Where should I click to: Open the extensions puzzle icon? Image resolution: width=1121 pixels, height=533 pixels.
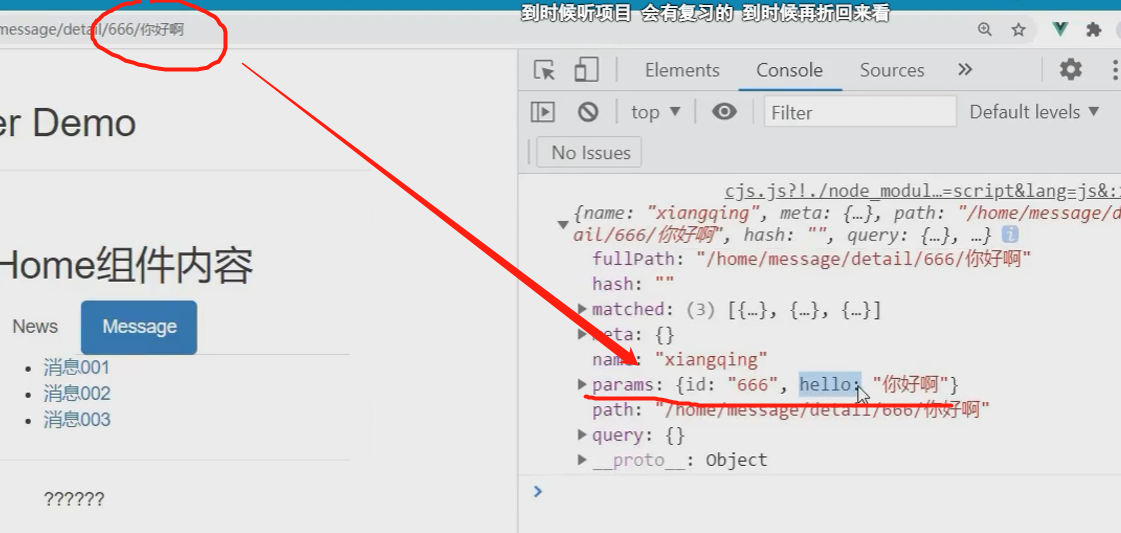tap(1094, 29)
